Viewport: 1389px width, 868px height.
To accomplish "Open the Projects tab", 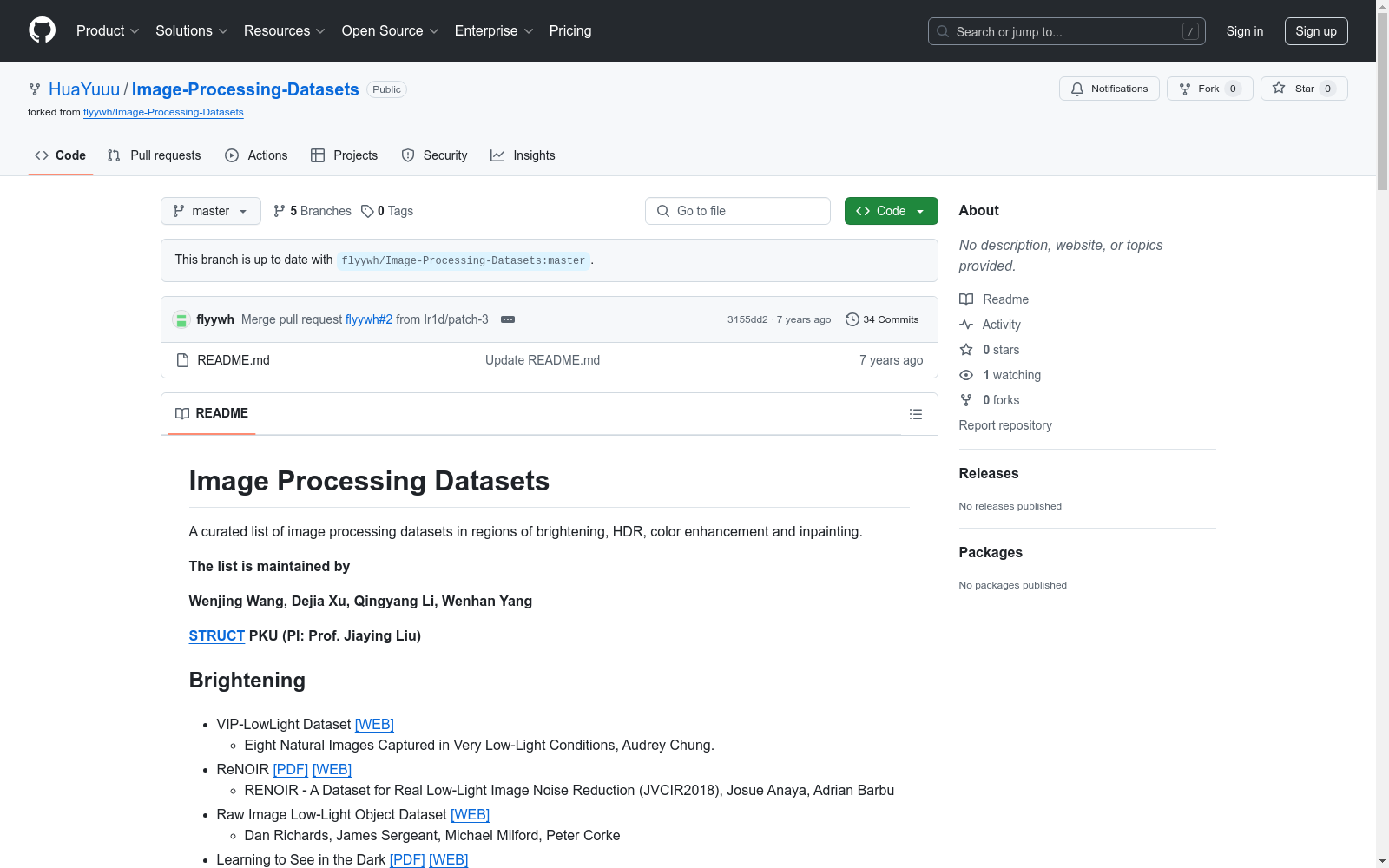I will tap(345, 155).
